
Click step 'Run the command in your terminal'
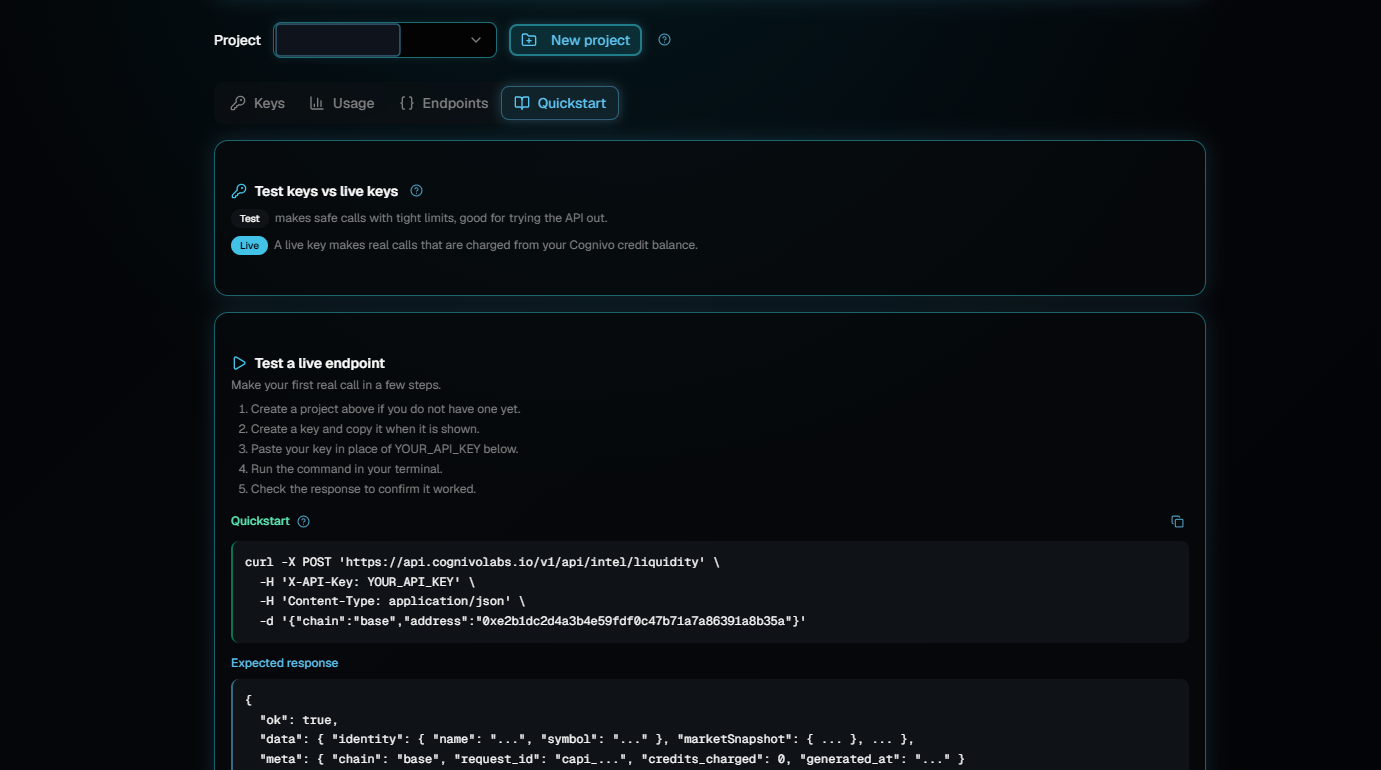click(x=346, y=469)
